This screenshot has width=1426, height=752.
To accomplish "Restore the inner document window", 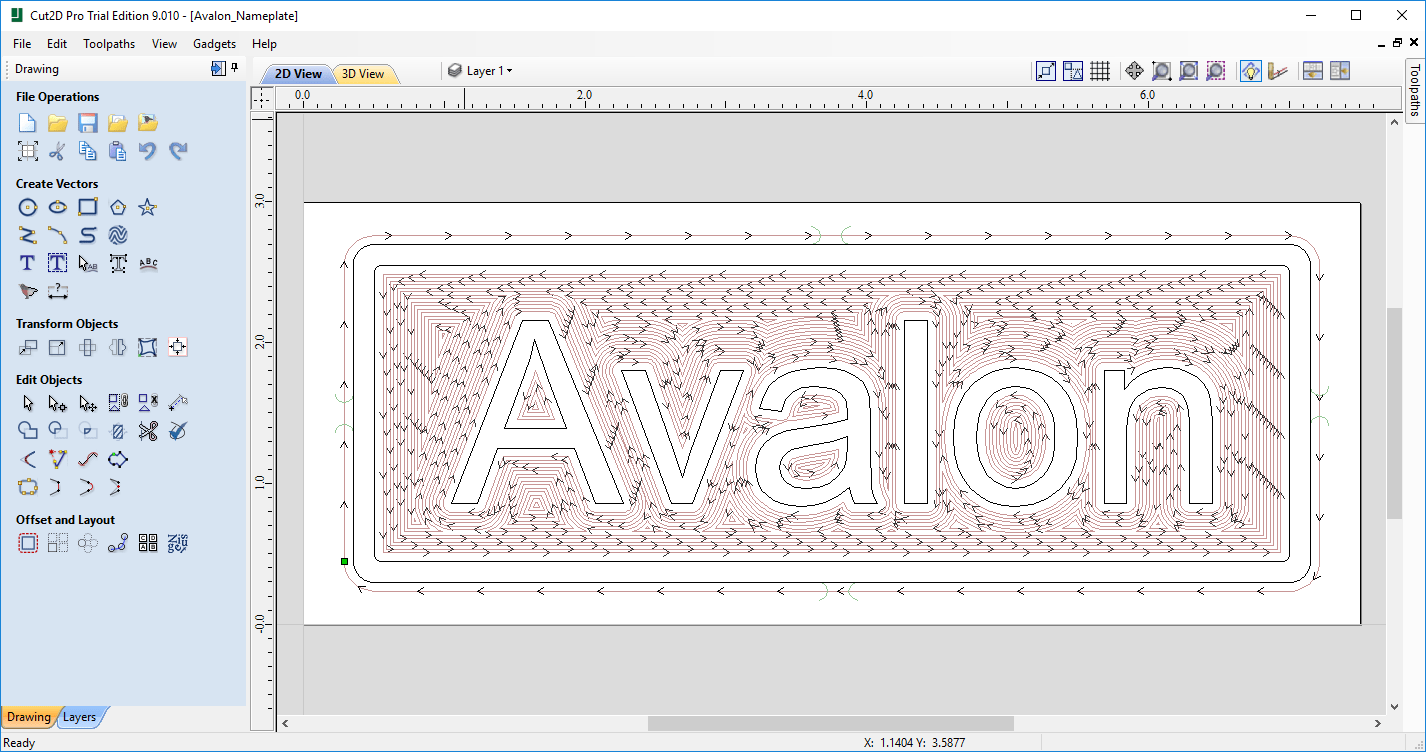I will click(x=1397, y=43).
